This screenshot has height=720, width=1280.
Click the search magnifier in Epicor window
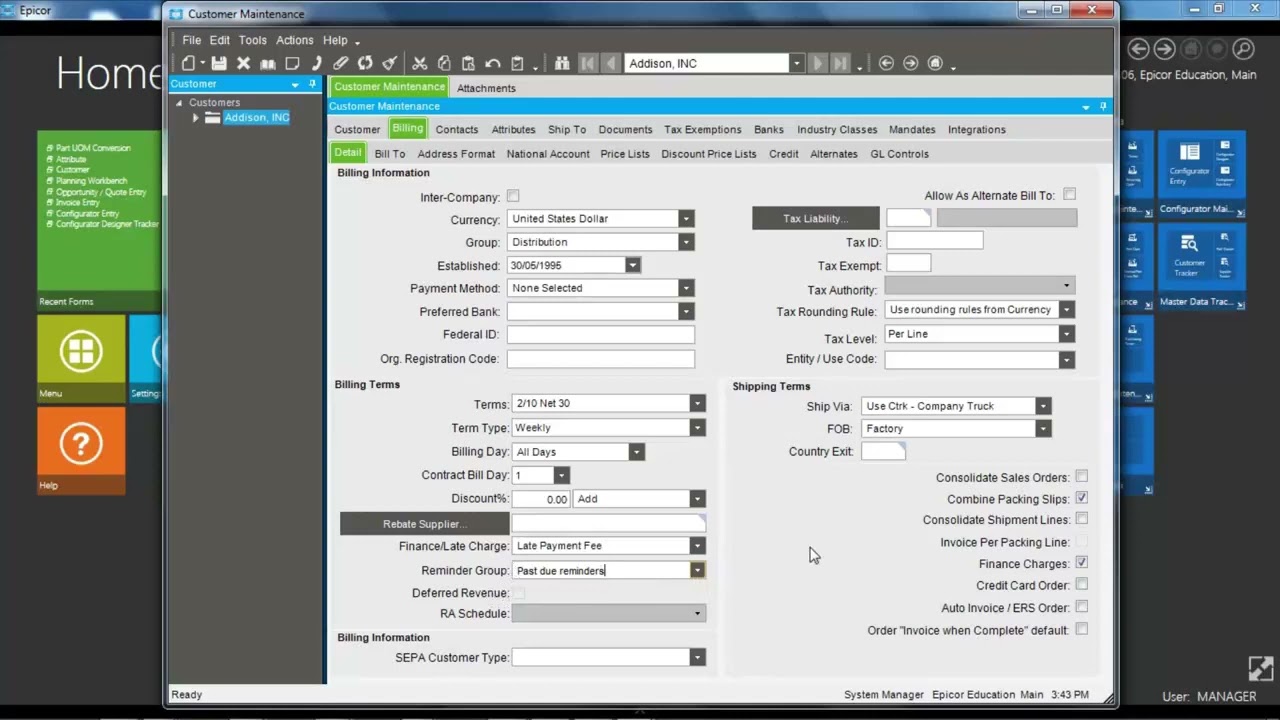[1242, 48]
